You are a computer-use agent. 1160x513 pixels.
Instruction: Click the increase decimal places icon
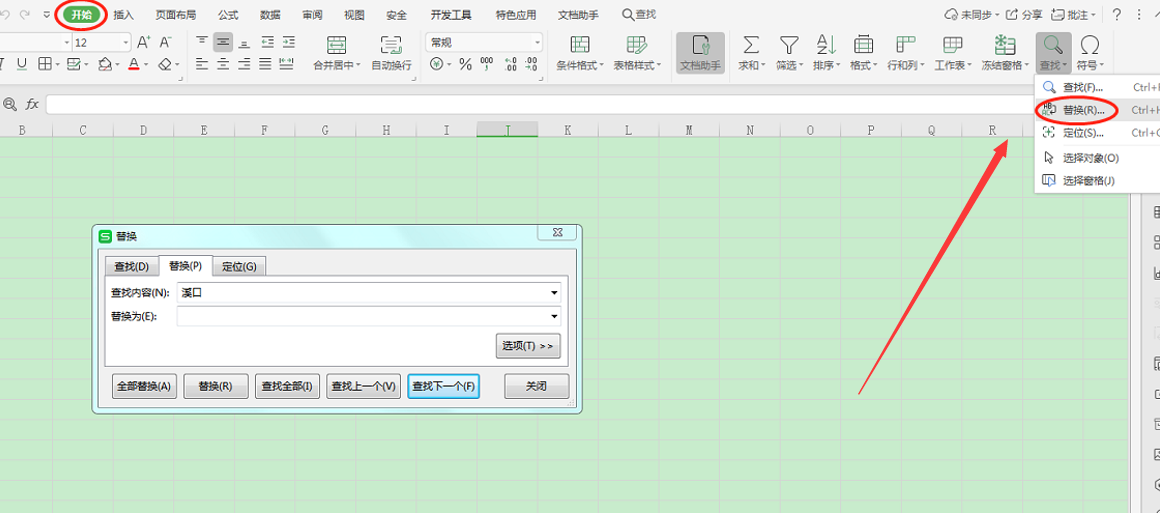click(510, 64)
